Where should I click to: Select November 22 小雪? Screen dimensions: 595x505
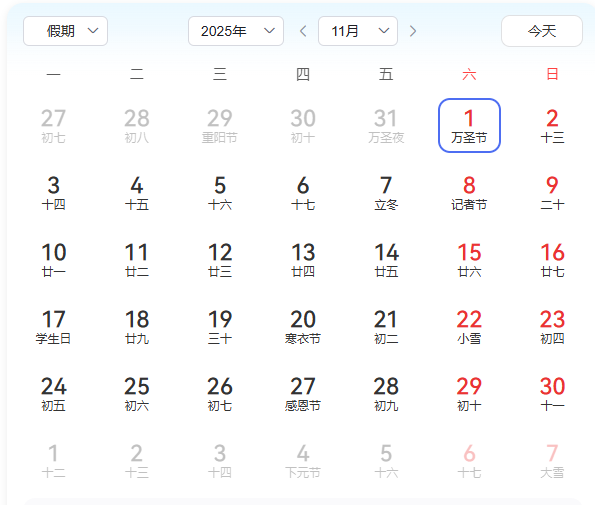(x=469, y=327)
